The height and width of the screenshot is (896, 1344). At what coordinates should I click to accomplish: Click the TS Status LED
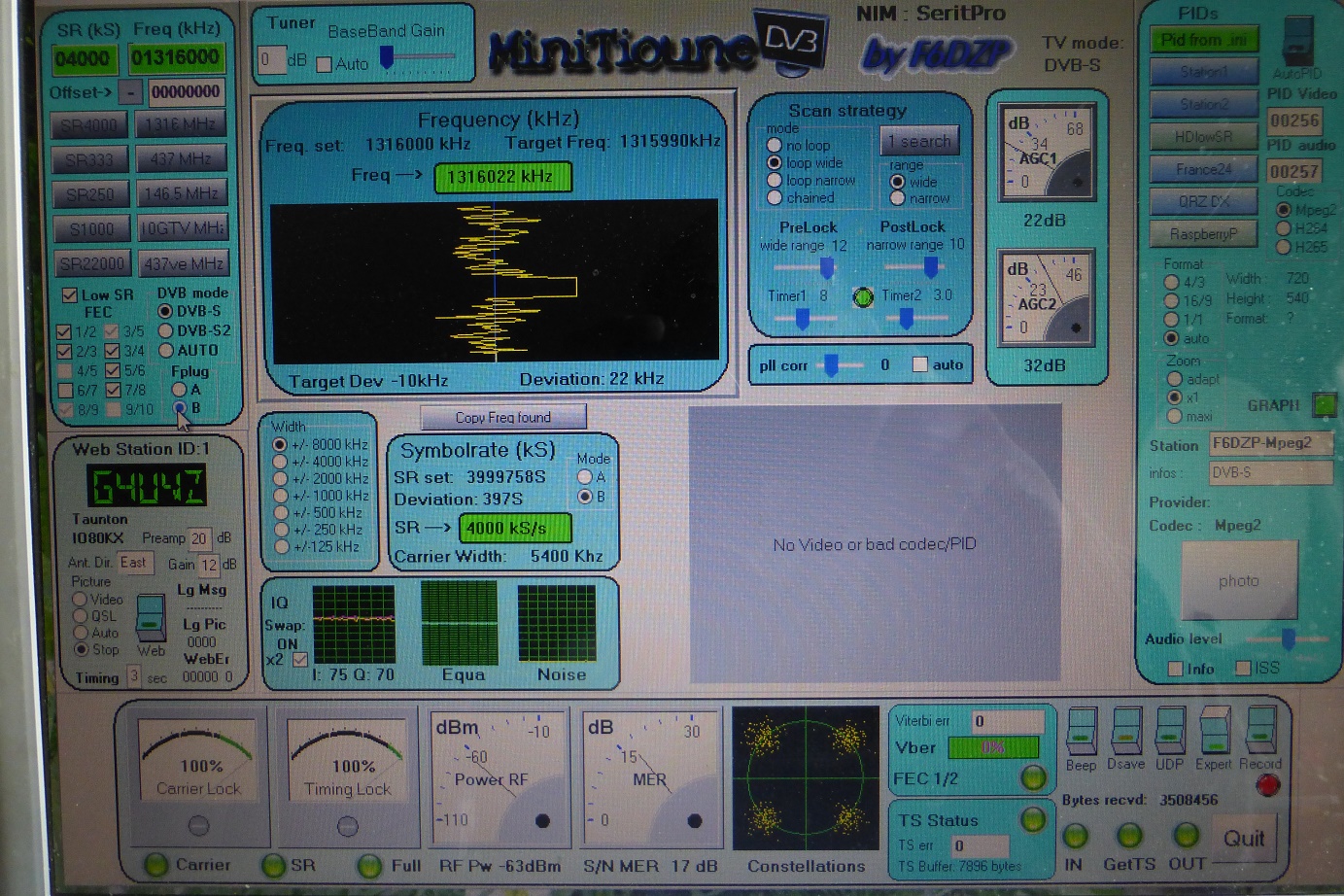[x=1033, y=819]
